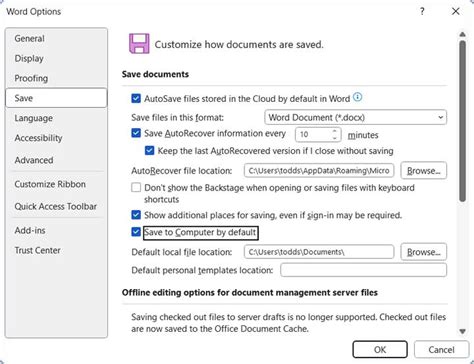Open the Proofing options category

click(x=56, y=78)
